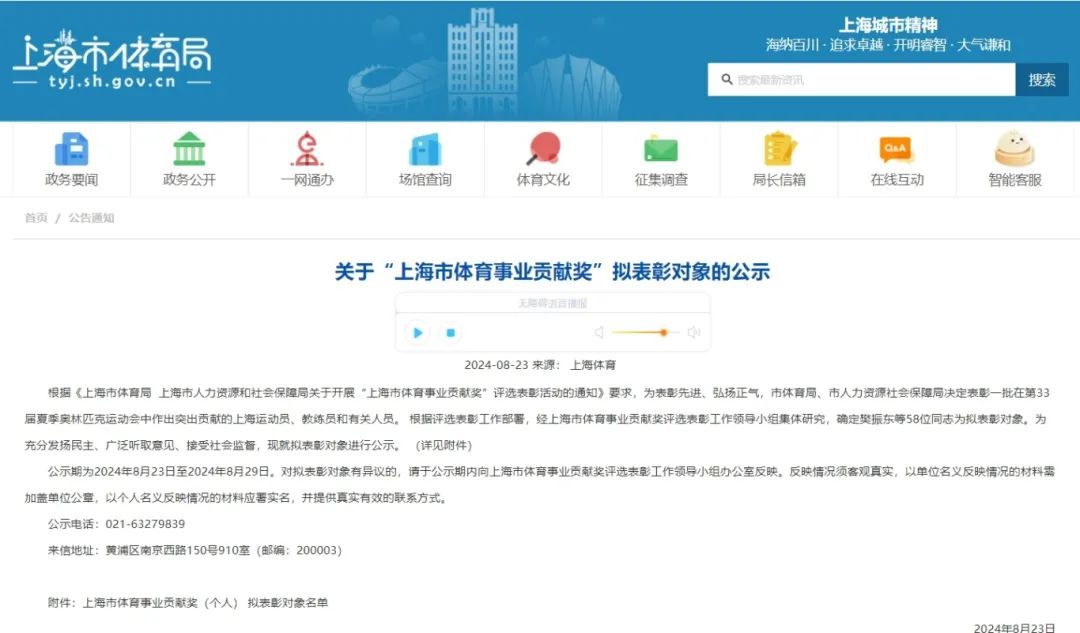Play the 无障碍语音播报 audio narration

coord(417,331)
